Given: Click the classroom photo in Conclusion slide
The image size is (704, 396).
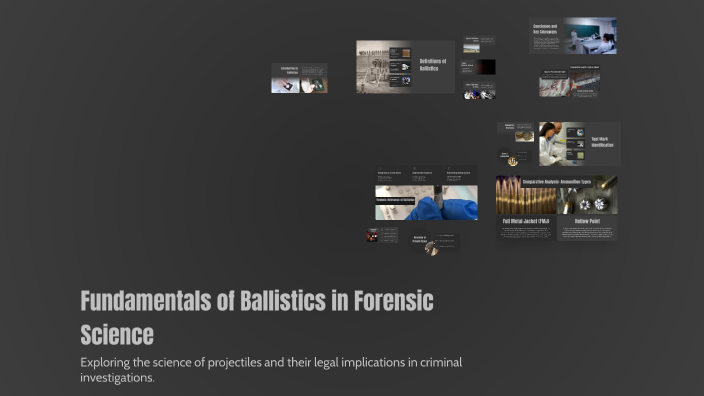Looking at the screenshot, I should [591, 36].
